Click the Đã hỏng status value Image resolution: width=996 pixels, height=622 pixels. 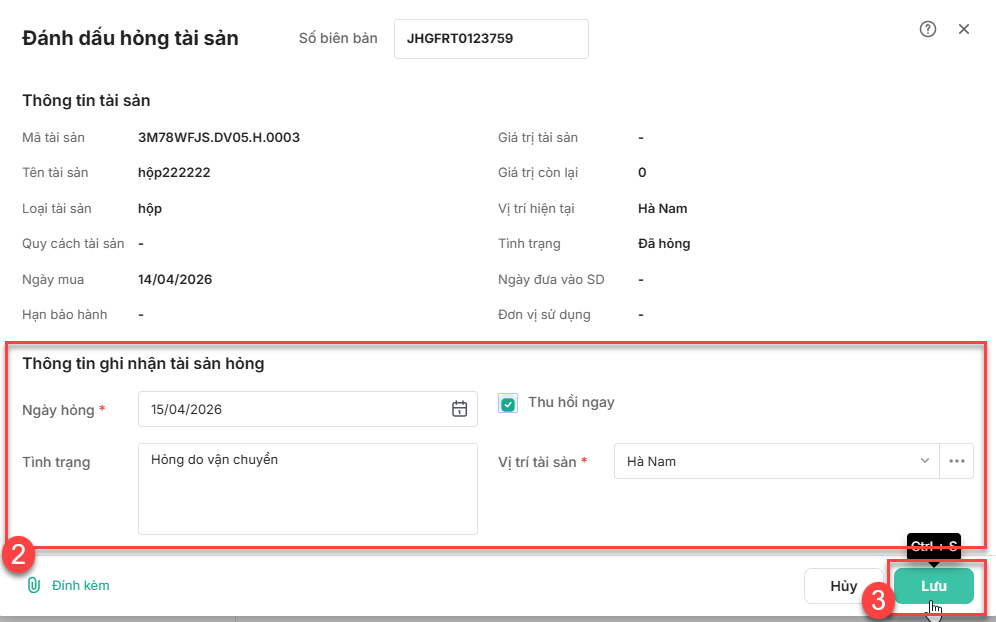pos(664,243)
